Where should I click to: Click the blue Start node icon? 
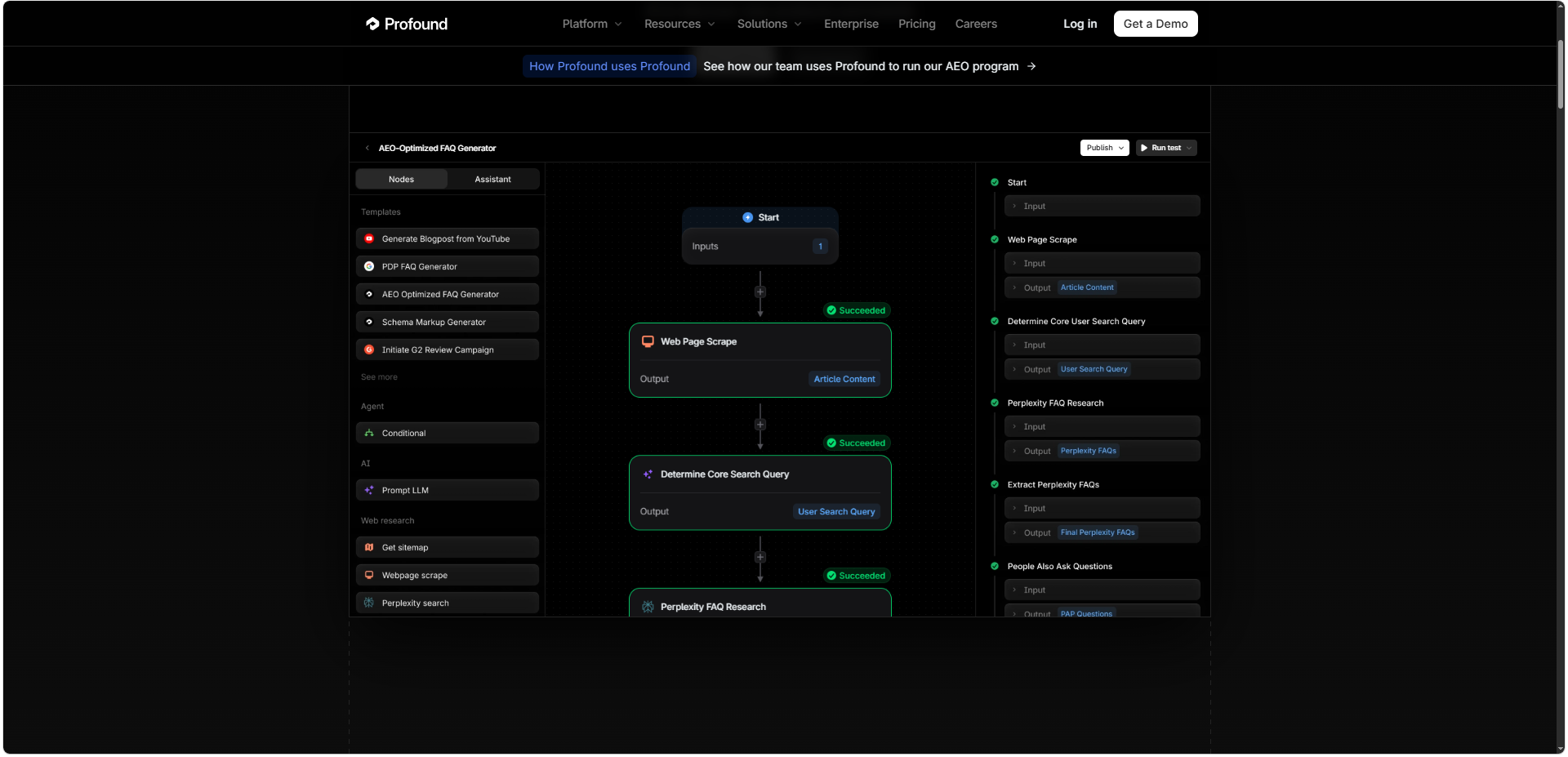747,217
